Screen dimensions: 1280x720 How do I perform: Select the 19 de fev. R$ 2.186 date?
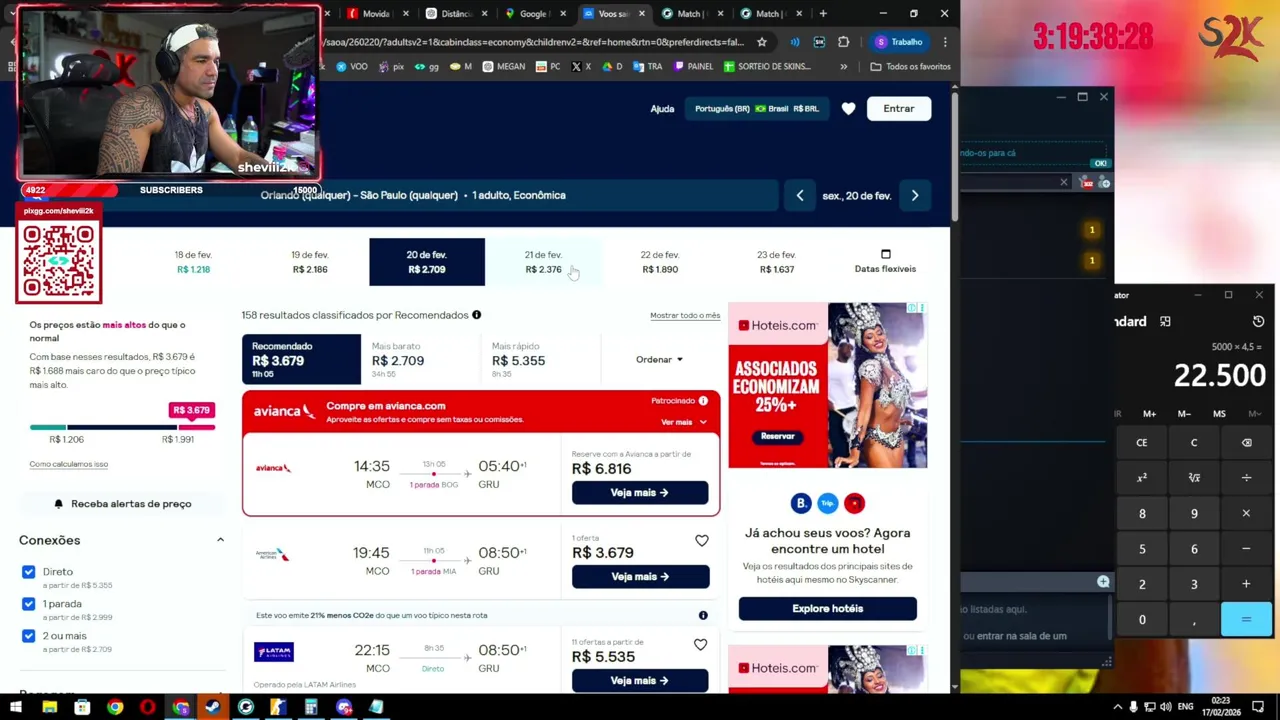310,262
